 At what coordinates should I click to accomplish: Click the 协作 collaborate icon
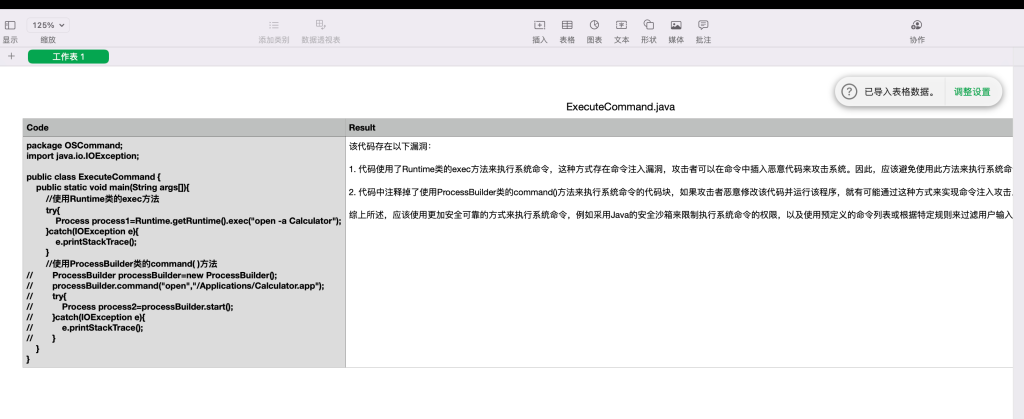917,25
